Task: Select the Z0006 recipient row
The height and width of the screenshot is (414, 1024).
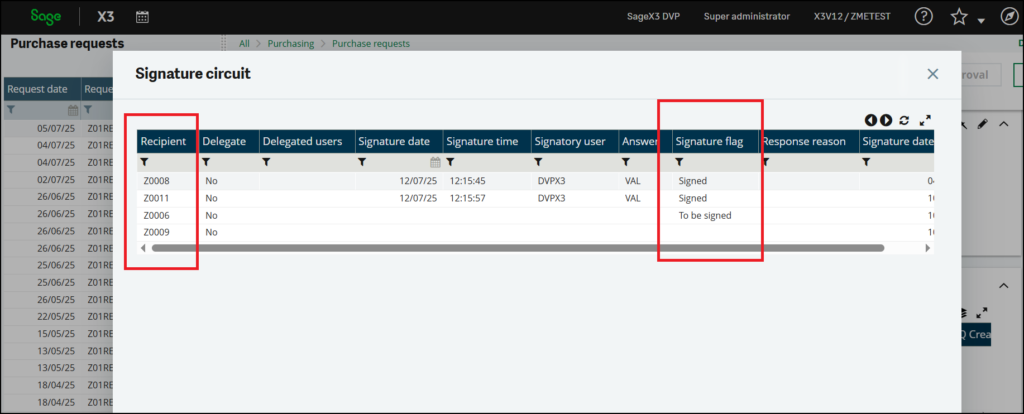Action: (535, 215)
